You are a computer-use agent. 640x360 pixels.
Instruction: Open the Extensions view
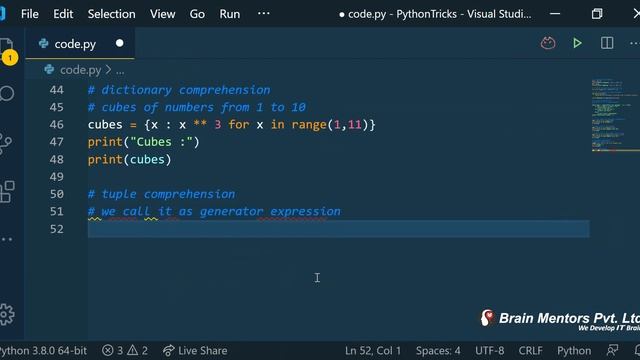[x=7, y=191]
